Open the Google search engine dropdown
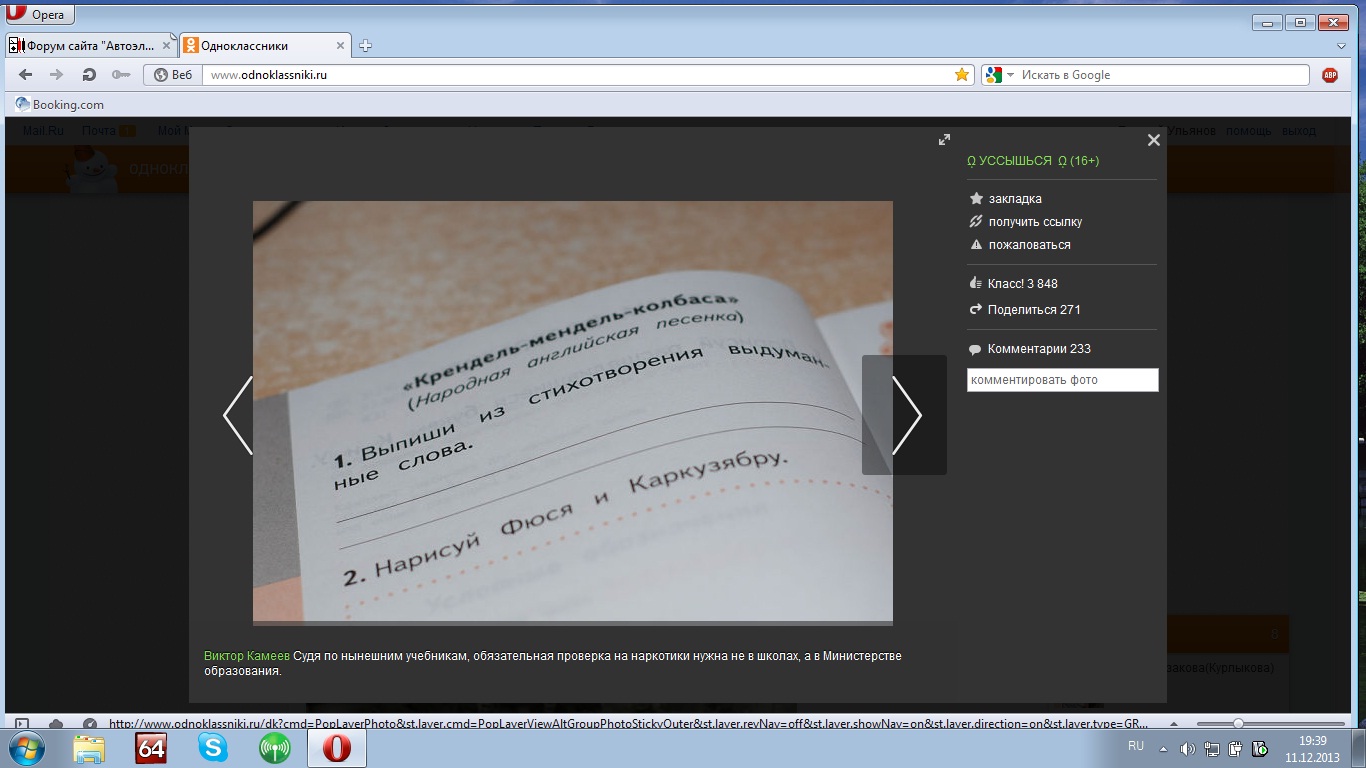 pos(1010,75)
